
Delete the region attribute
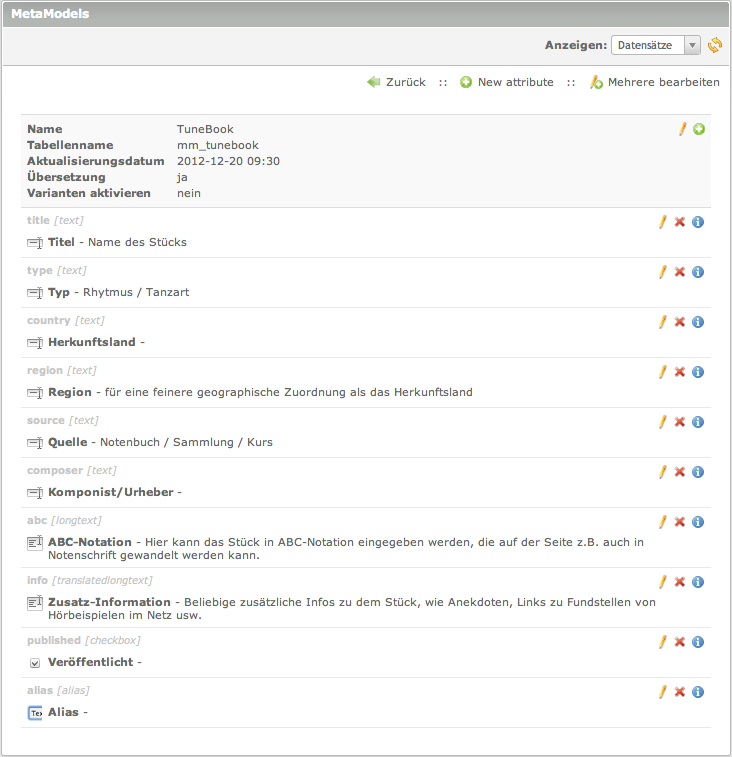tap(680, 372)
